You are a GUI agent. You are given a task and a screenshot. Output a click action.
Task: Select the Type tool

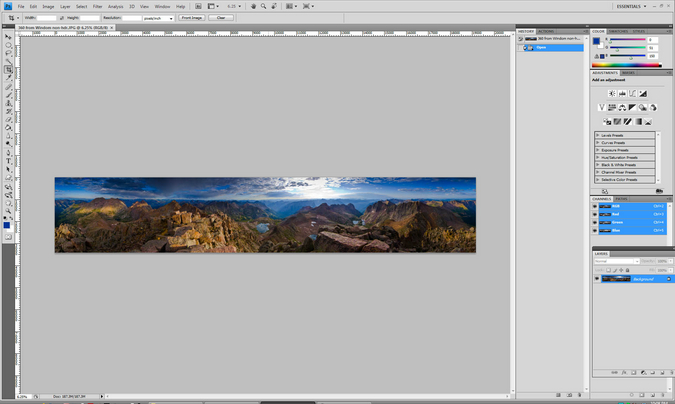pyautogui.click(x=8, y=161)
